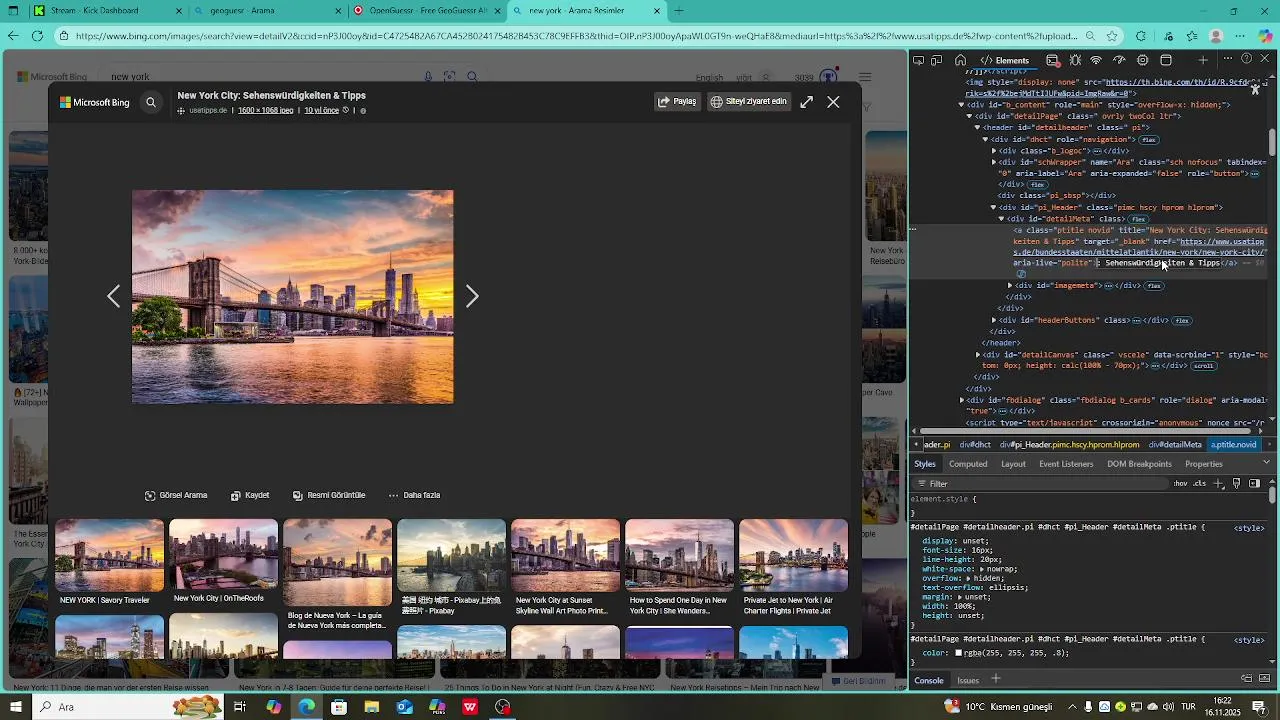Open the Network wifi icon in DevTools
The height and width of the screenshot is (720, 1280).
[1097, 60]
